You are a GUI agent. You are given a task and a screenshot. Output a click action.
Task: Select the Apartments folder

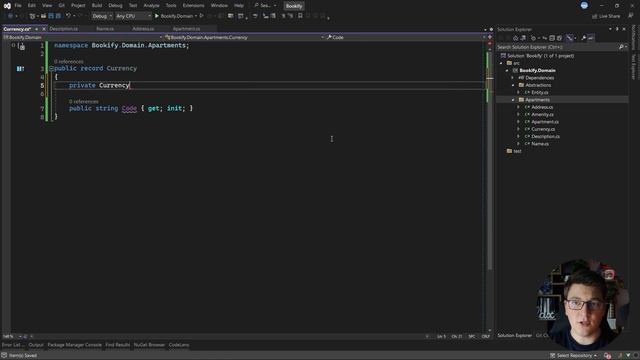[x=537, y=100]
